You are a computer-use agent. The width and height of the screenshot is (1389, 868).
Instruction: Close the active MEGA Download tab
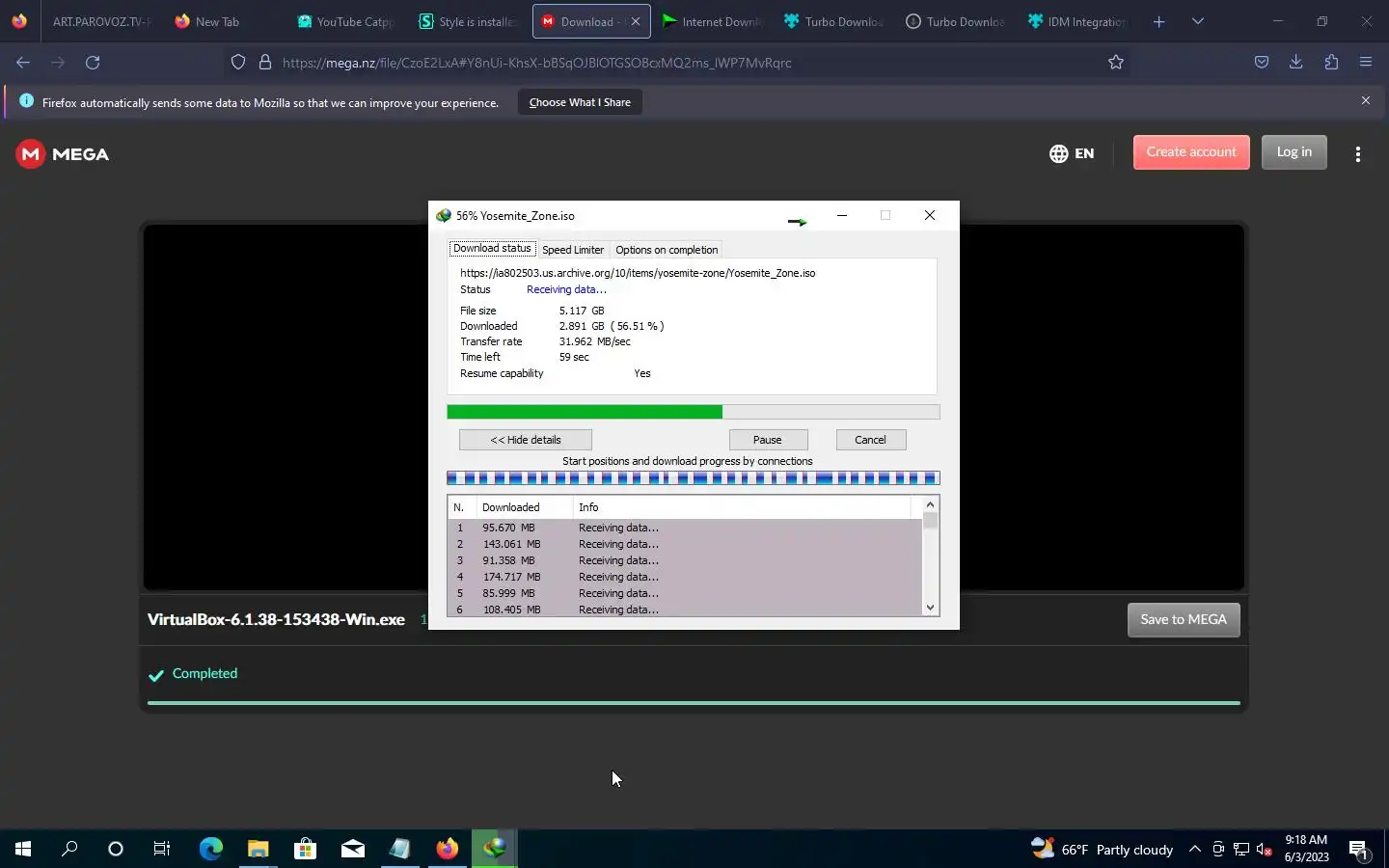coord(635,21)
